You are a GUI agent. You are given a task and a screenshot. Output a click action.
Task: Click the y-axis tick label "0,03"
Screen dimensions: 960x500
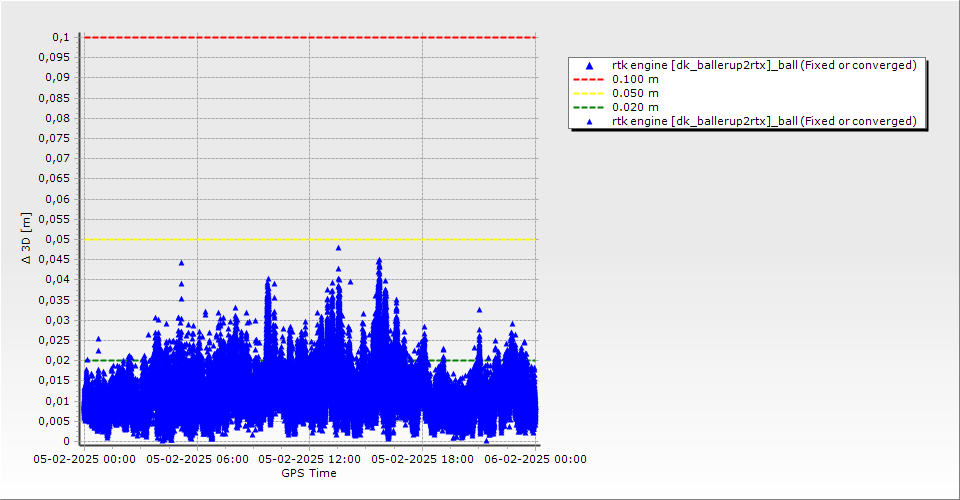pyautogui.click(x=58, y=320)
